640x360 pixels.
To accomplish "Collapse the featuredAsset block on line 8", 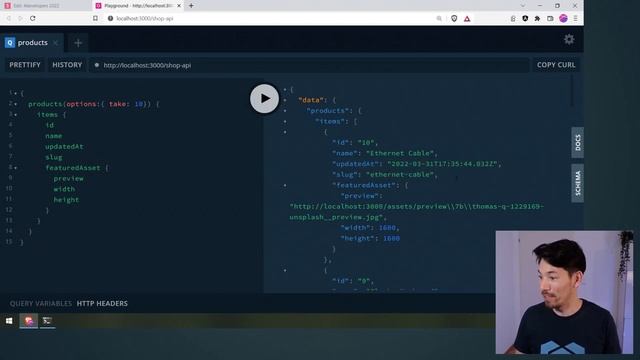I will (x=16, y=168).
